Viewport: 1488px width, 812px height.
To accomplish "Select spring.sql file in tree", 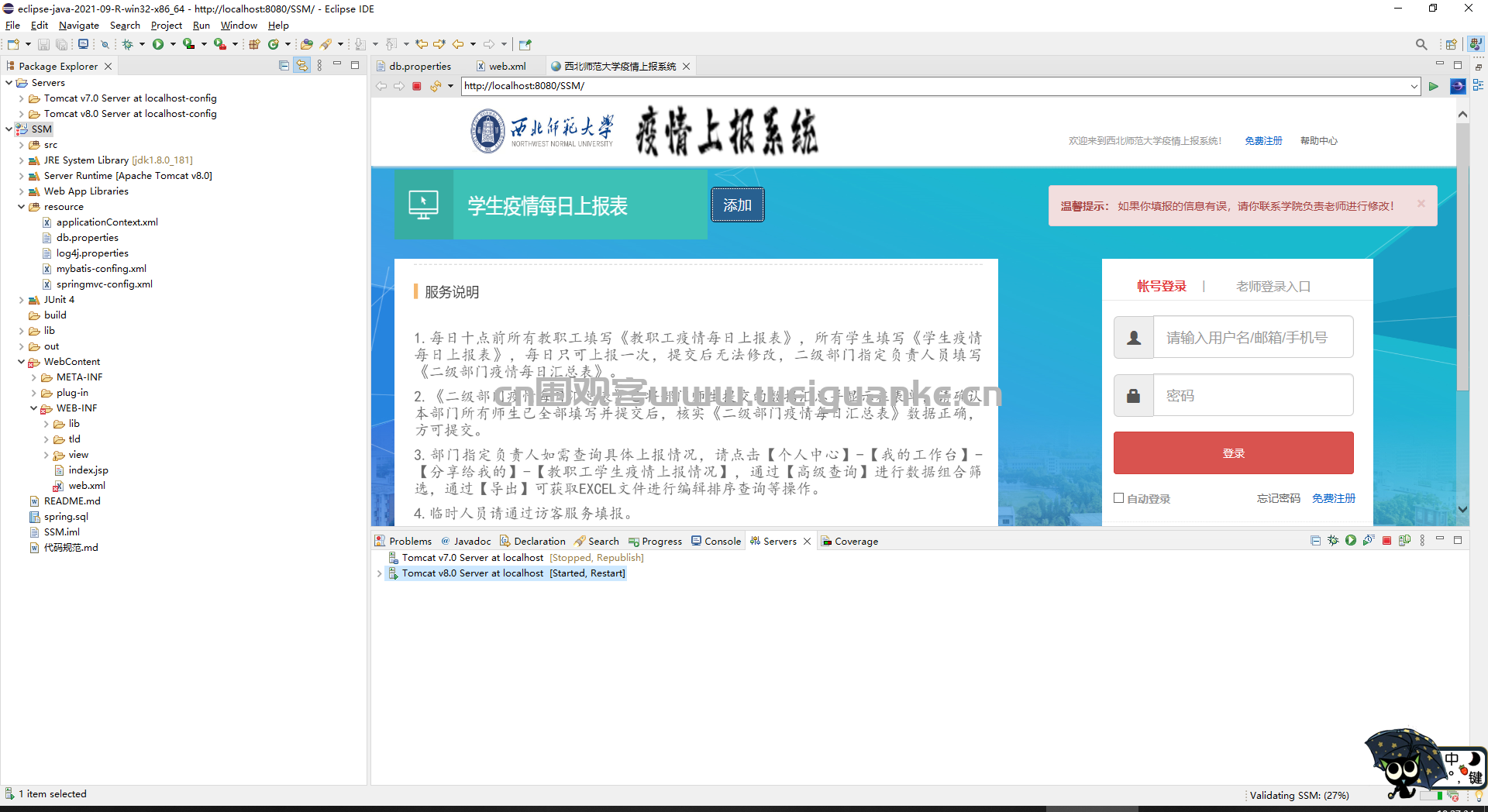I will pos(66,517).
